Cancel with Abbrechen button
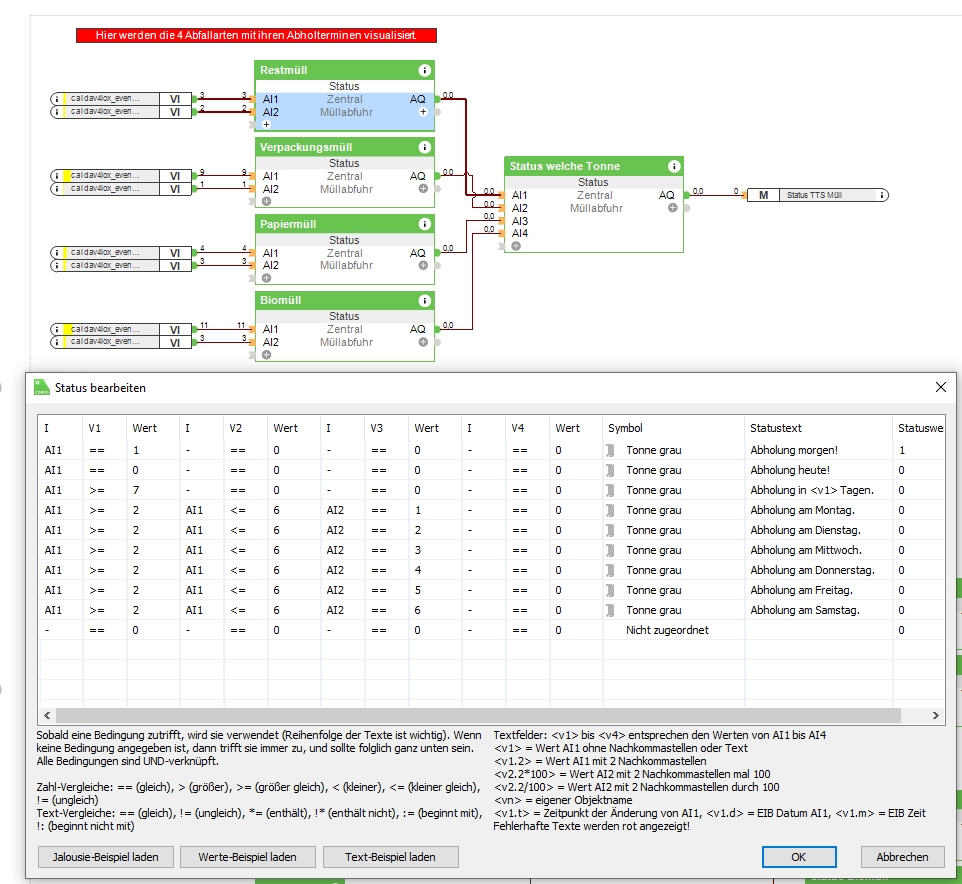The width and height of the screenshot is (962, 884). click(x=902, y=857)
